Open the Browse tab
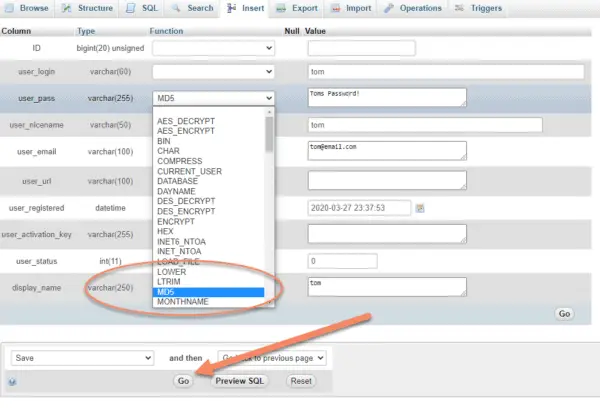The width and height of the screenshot is (600, 408). pyautogui.click(x=27, y=8)
